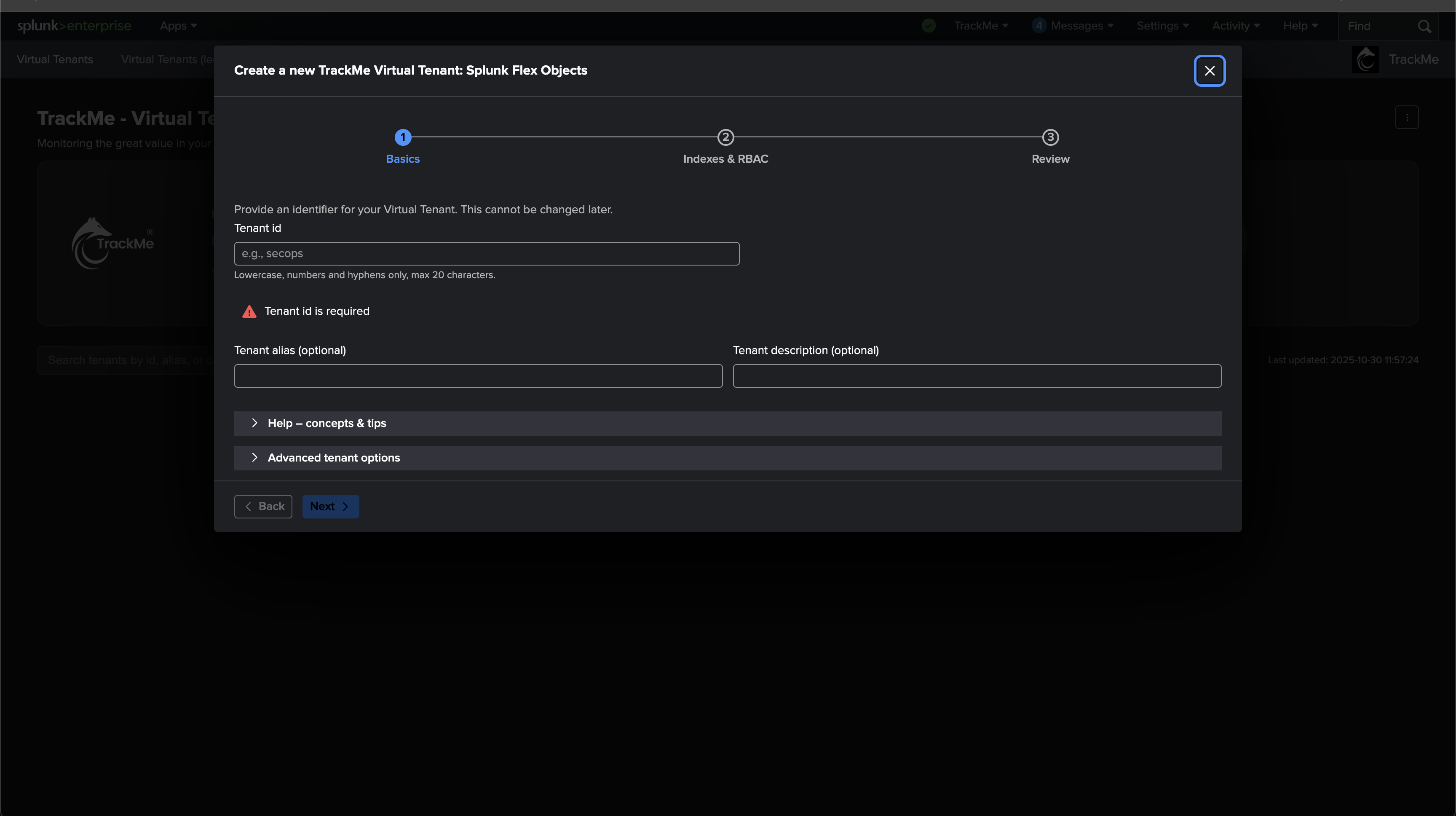
Task: Expand Advanced tenant options section
Action: [x=334, y=457]
